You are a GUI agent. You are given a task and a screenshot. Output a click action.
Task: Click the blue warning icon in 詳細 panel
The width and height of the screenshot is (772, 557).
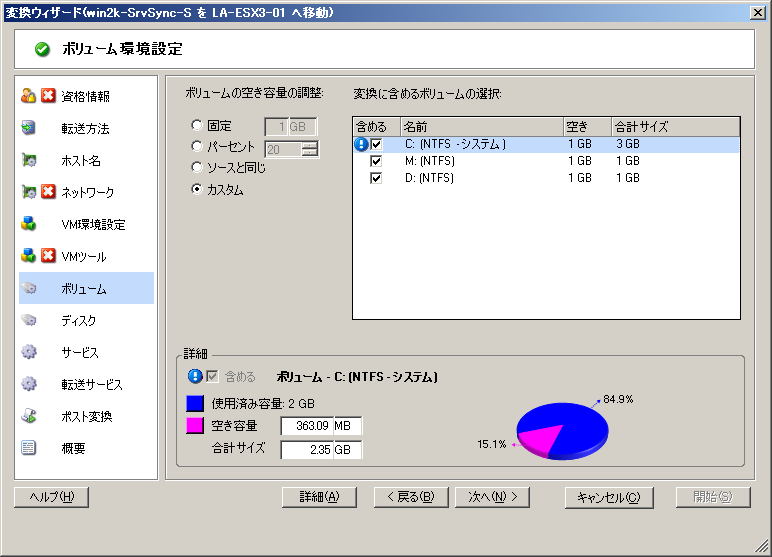point(195,377)
